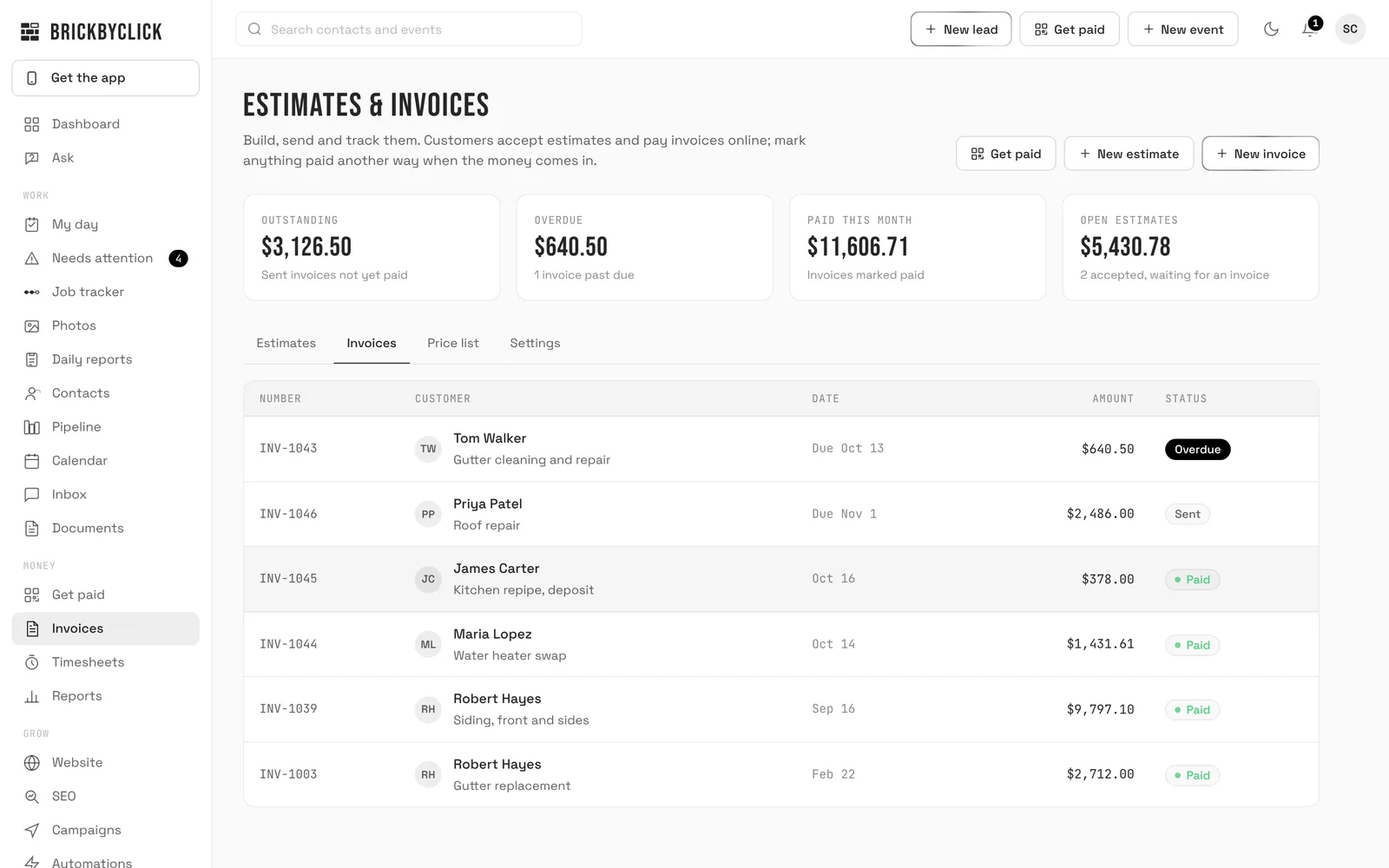Viewport: 1389px width, 868px height.
Task: Open Documents section
Action: point(105,529)
